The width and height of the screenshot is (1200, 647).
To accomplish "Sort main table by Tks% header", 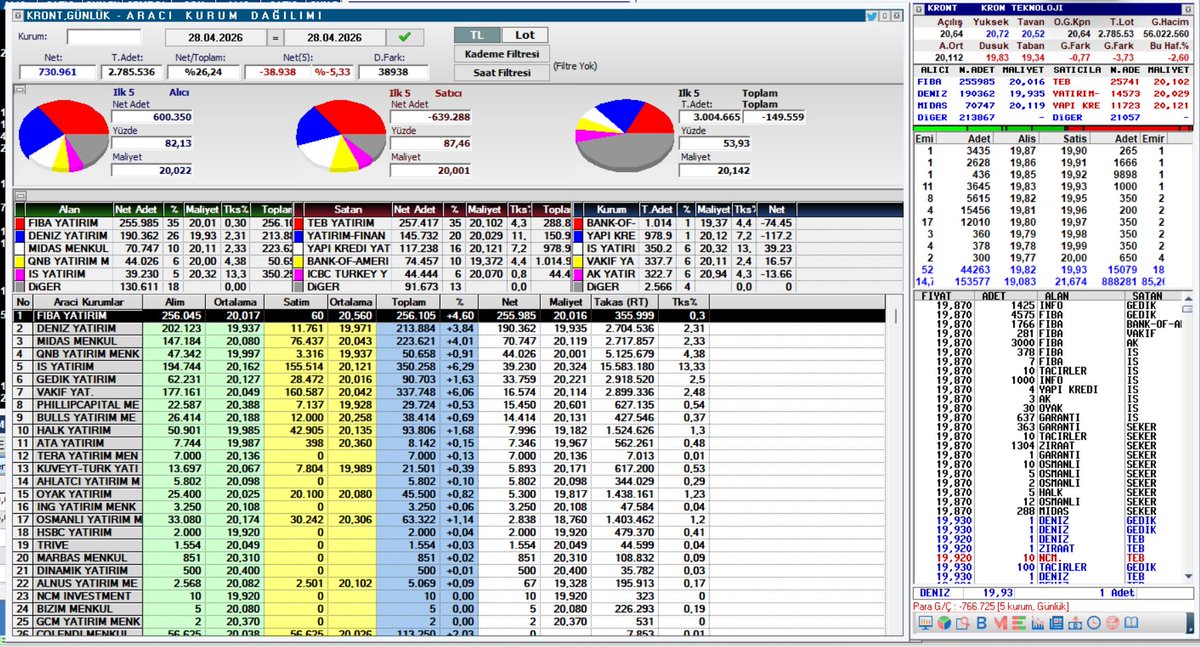I will tap(686, 301).
